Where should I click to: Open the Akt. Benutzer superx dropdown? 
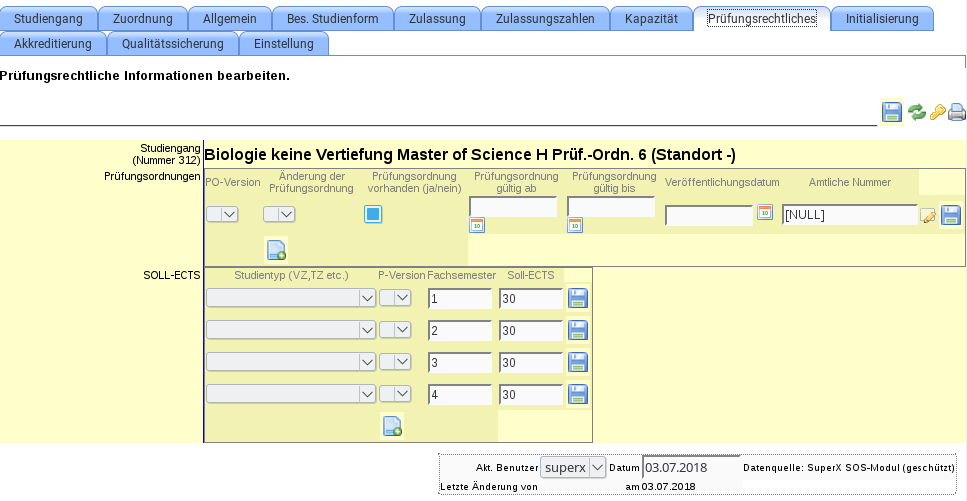click(x=573, y=467)
